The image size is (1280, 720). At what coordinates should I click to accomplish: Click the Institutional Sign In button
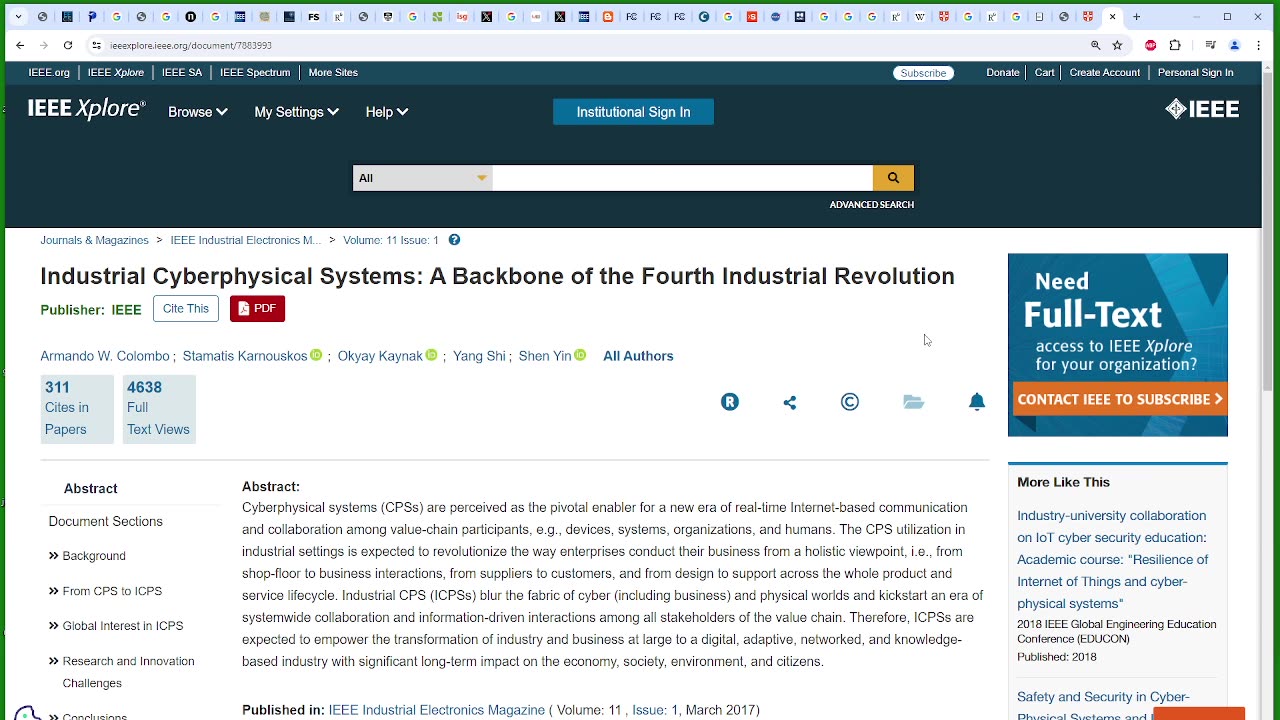tap(633, 112)
